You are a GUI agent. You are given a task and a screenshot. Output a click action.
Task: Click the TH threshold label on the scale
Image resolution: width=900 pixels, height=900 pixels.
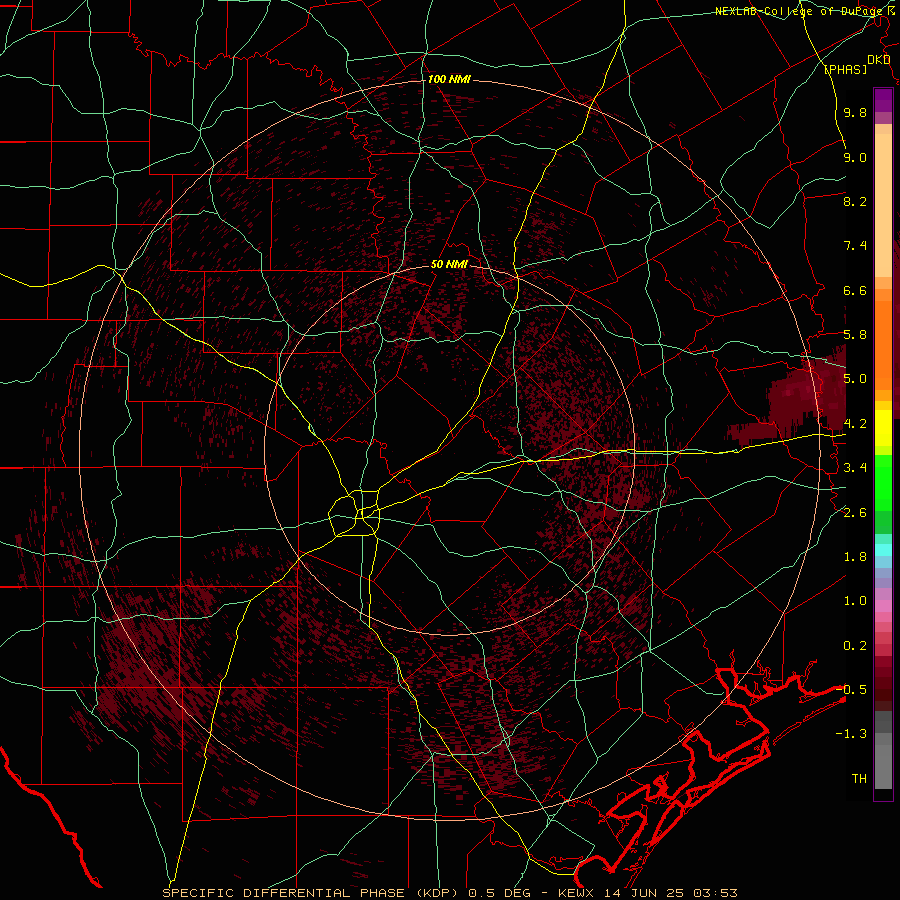(x=859, y=779)
